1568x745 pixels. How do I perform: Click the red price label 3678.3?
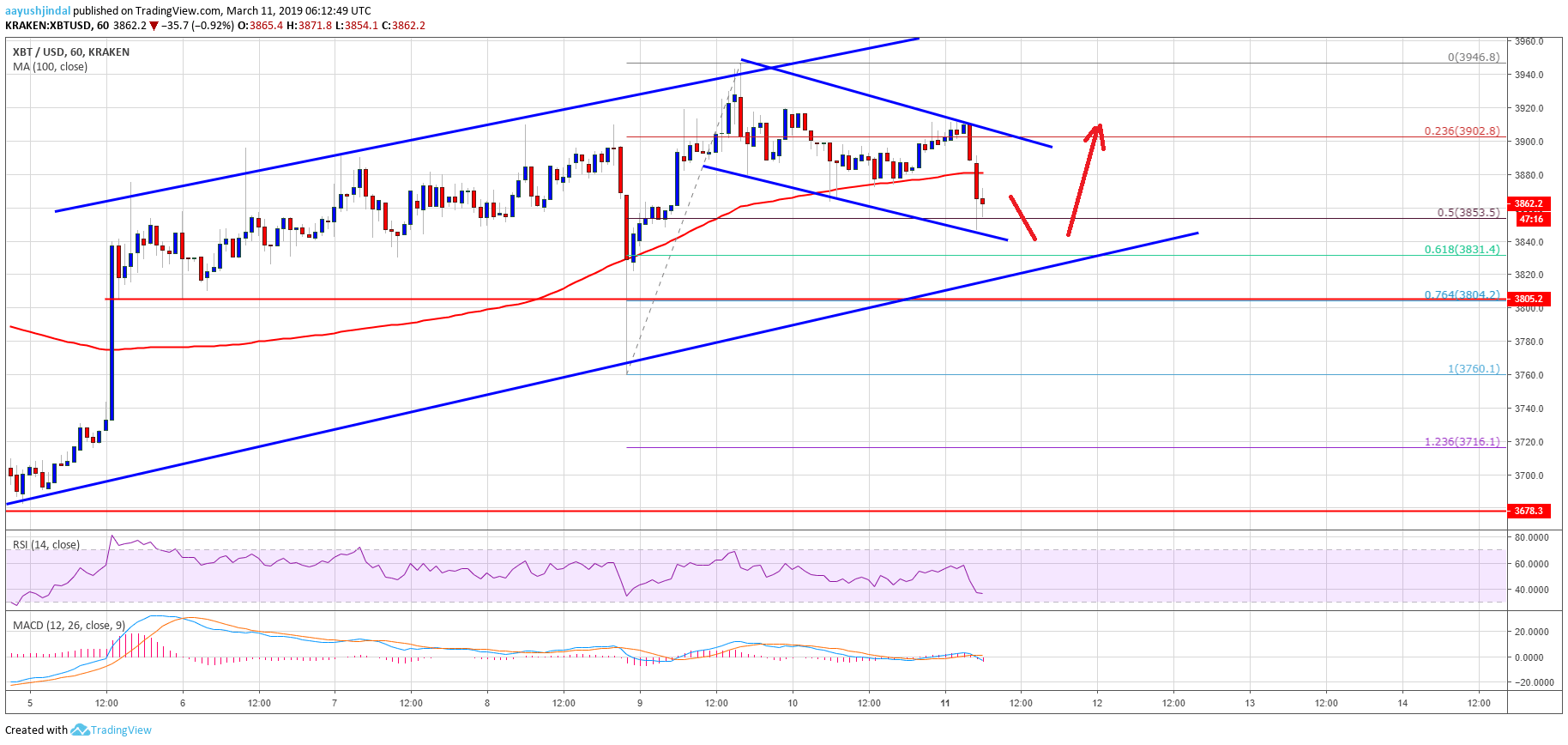(x=1528, y=511)
